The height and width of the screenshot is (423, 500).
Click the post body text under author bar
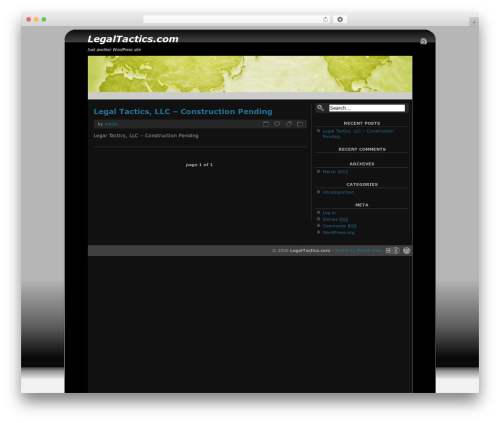point(146,136)
